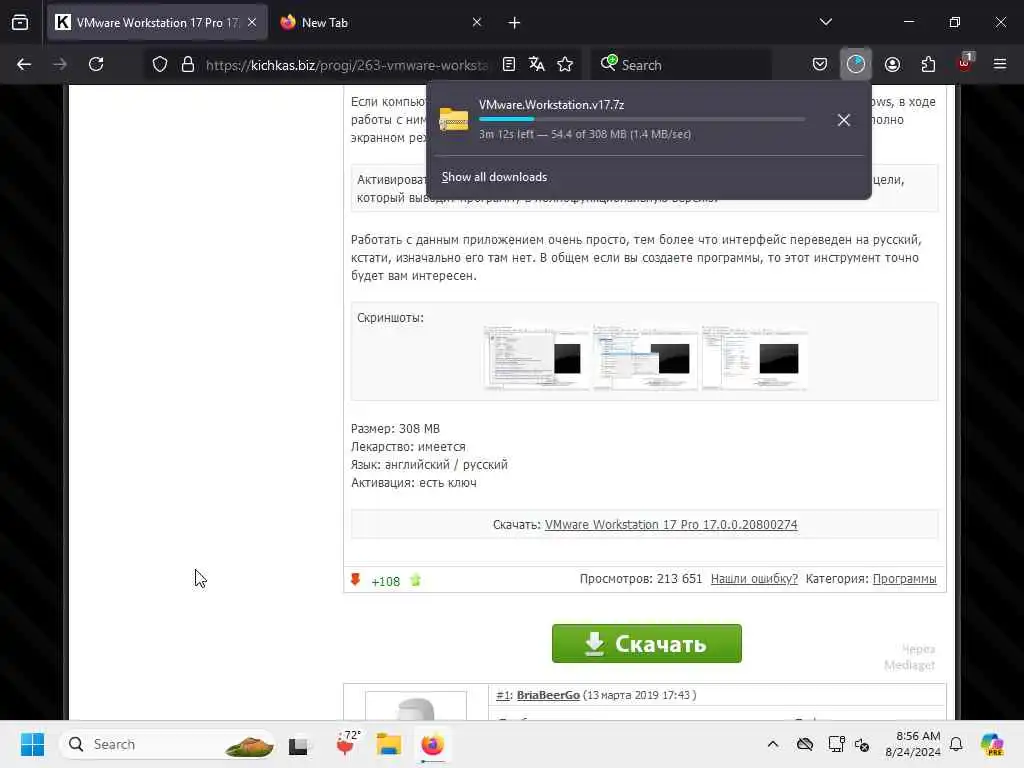1024x768 pixels.
Task: Open the tracking protection shield icon
Action: tap(159, 64)
